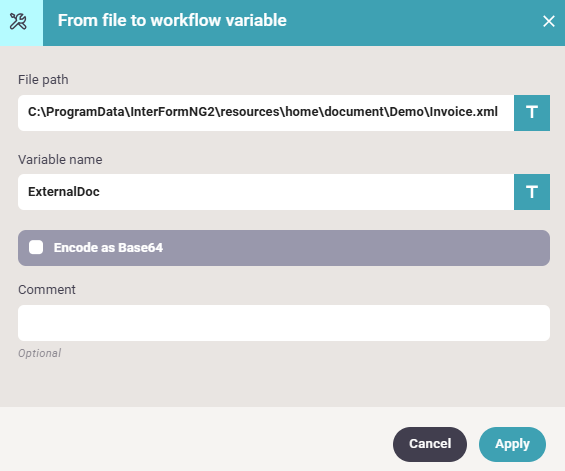Click the File path label
This screenshot has width=565, height=471.
(x=43, y=80)
